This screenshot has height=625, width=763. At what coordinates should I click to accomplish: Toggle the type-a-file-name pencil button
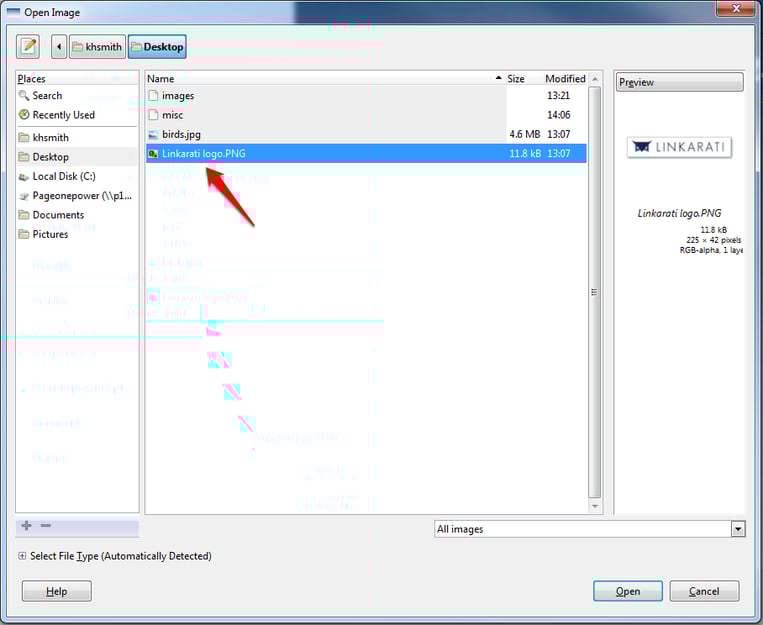(x=28, y=47)
